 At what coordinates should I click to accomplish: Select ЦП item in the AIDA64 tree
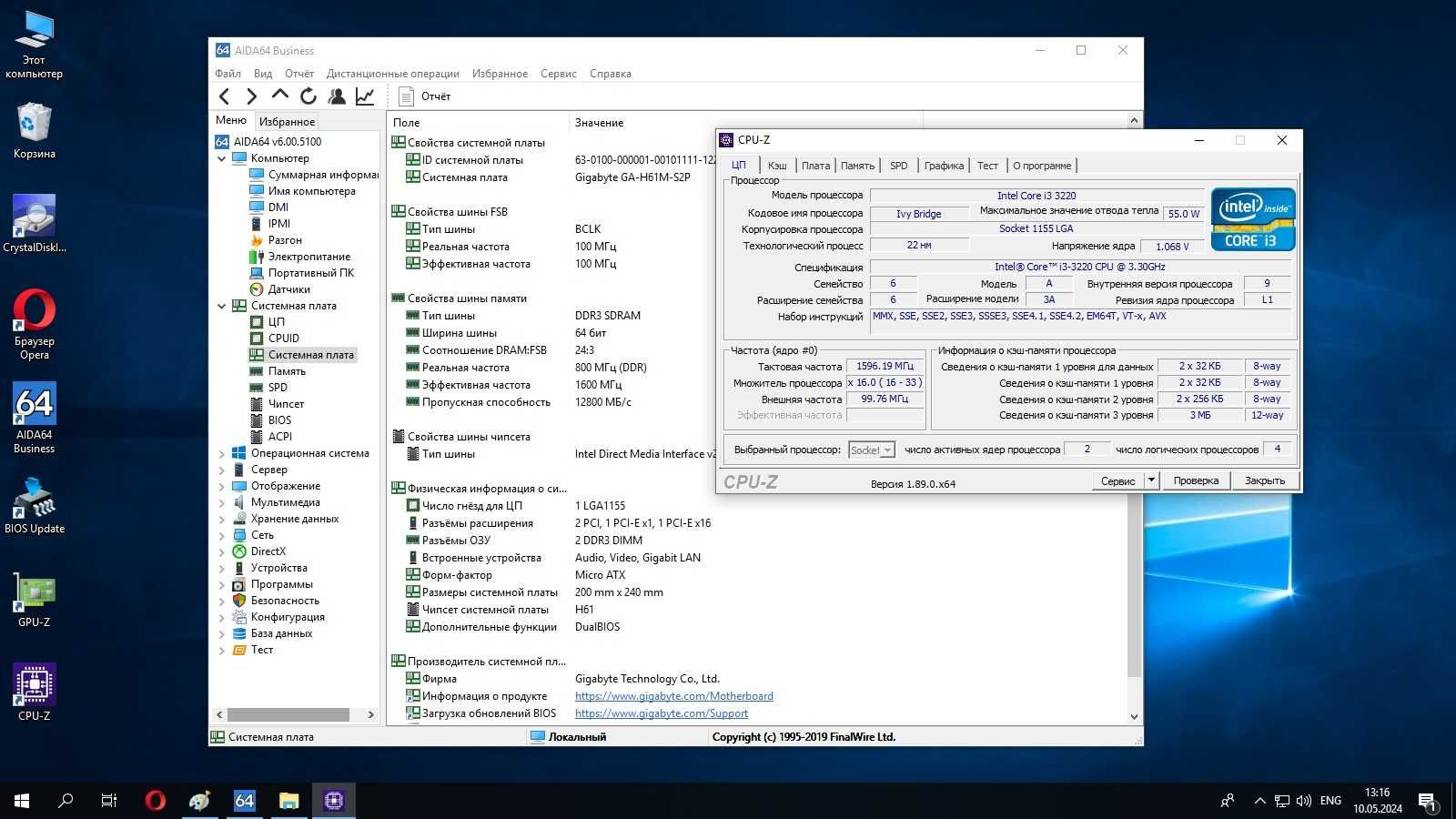click(x=276, y=322)
